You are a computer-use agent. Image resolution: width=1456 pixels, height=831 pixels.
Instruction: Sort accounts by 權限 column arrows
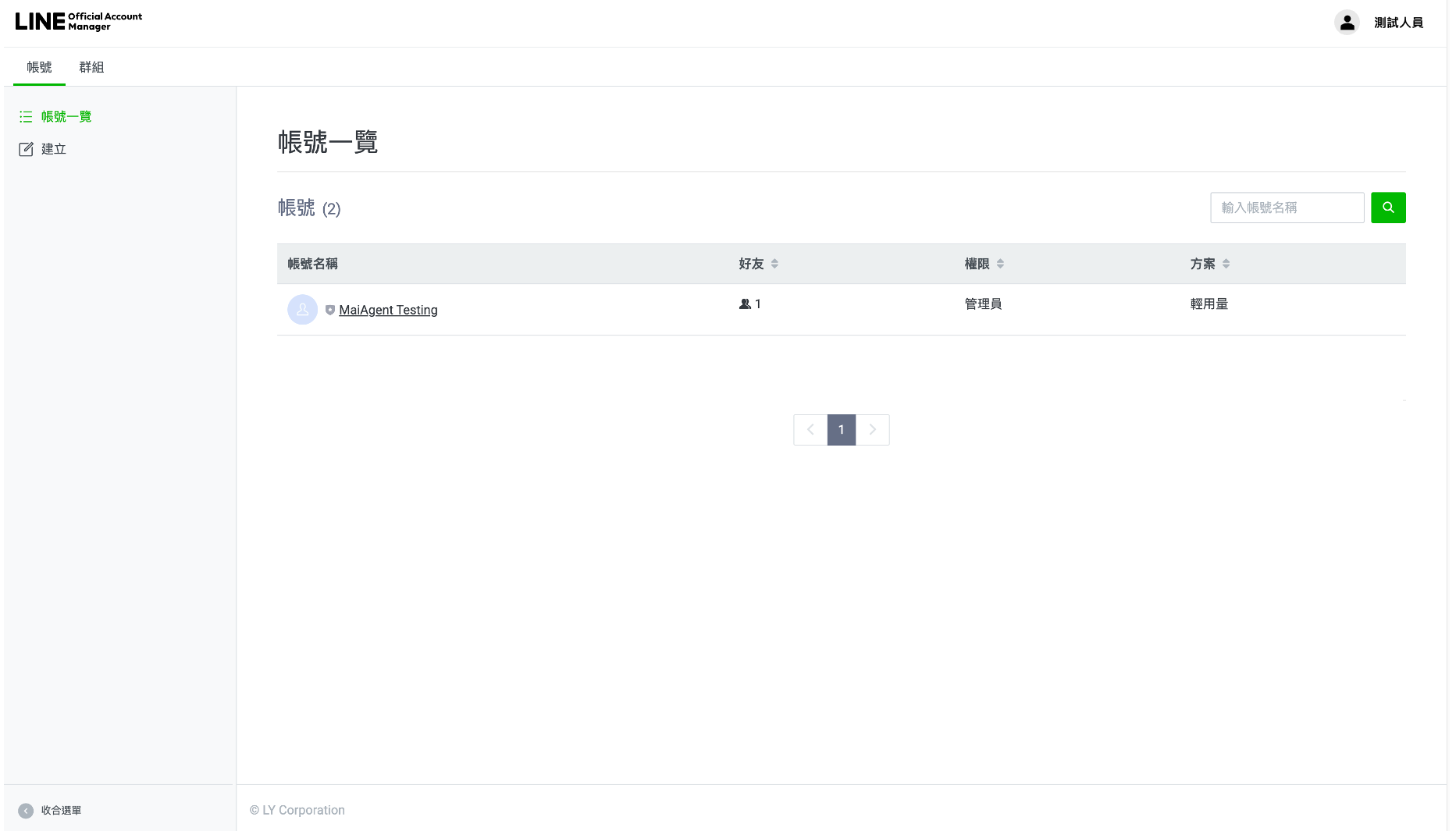click(1000, 264)
